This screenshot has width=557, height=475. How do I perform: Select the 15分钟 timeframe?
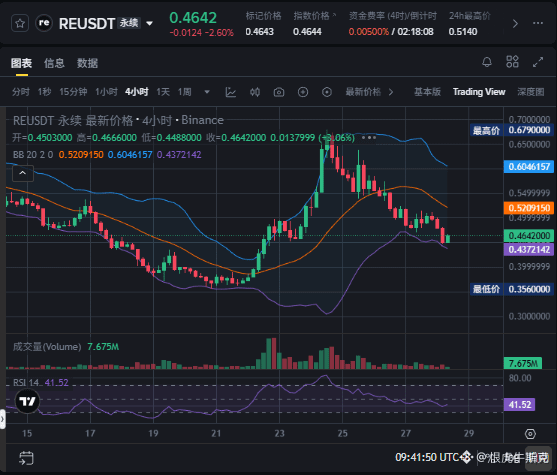click(73, 92)
